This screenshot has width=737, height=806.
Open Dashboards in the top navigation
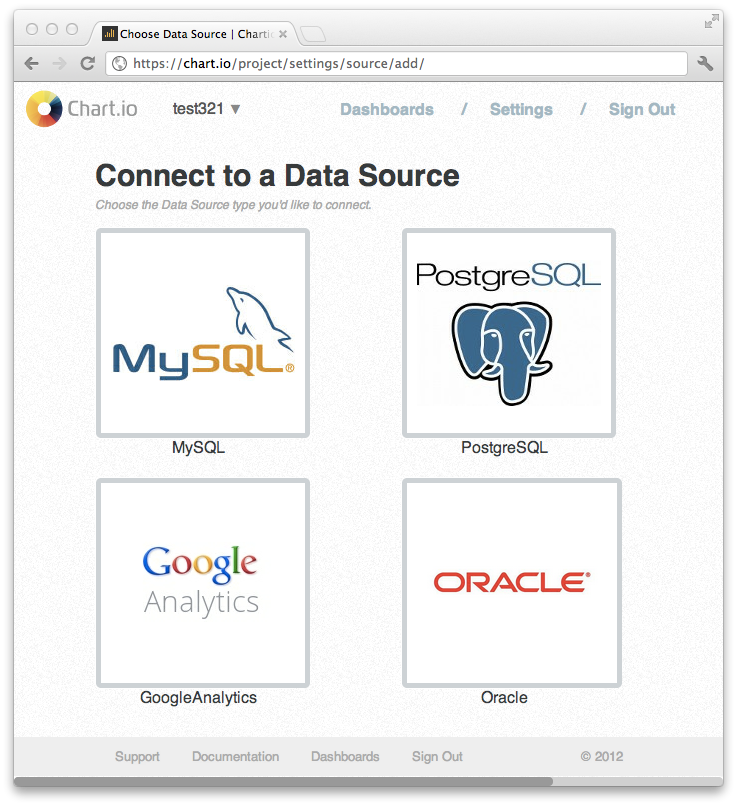point(387,109)
